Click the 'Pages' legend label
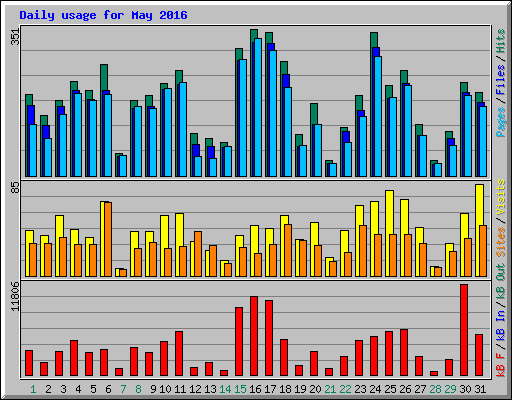512x400 pixels. 501,122
